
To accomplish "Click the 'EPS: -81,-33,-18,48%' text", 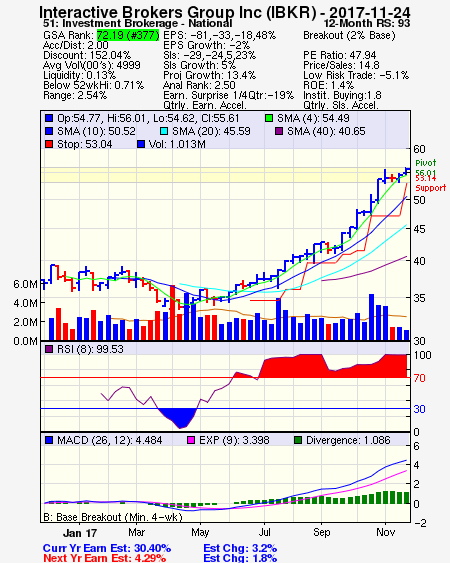I will click(x=219, y=35).
